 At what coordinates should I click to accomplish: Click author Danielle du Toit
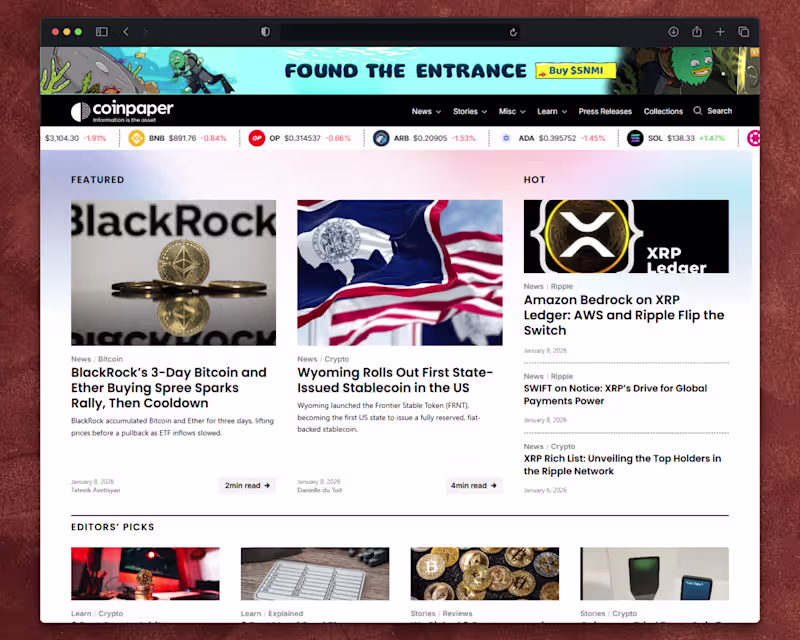[x=320, y=490]
